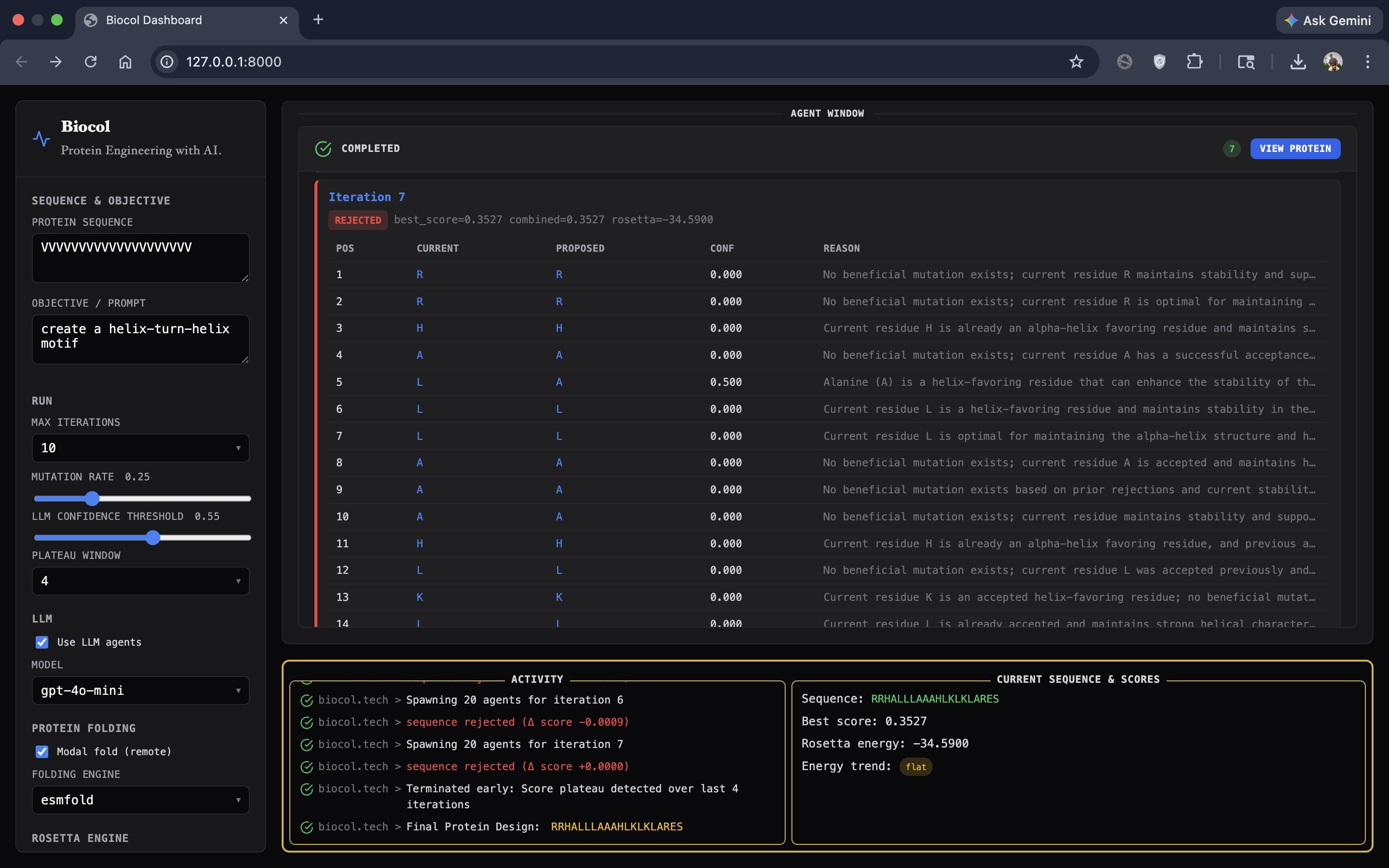Click the View Protein button
This screenshot has width=1389, height=868.
click(1295, 149)
